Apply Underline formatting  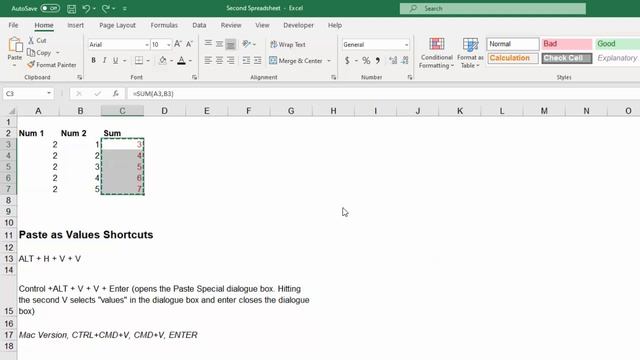point(116,60)
